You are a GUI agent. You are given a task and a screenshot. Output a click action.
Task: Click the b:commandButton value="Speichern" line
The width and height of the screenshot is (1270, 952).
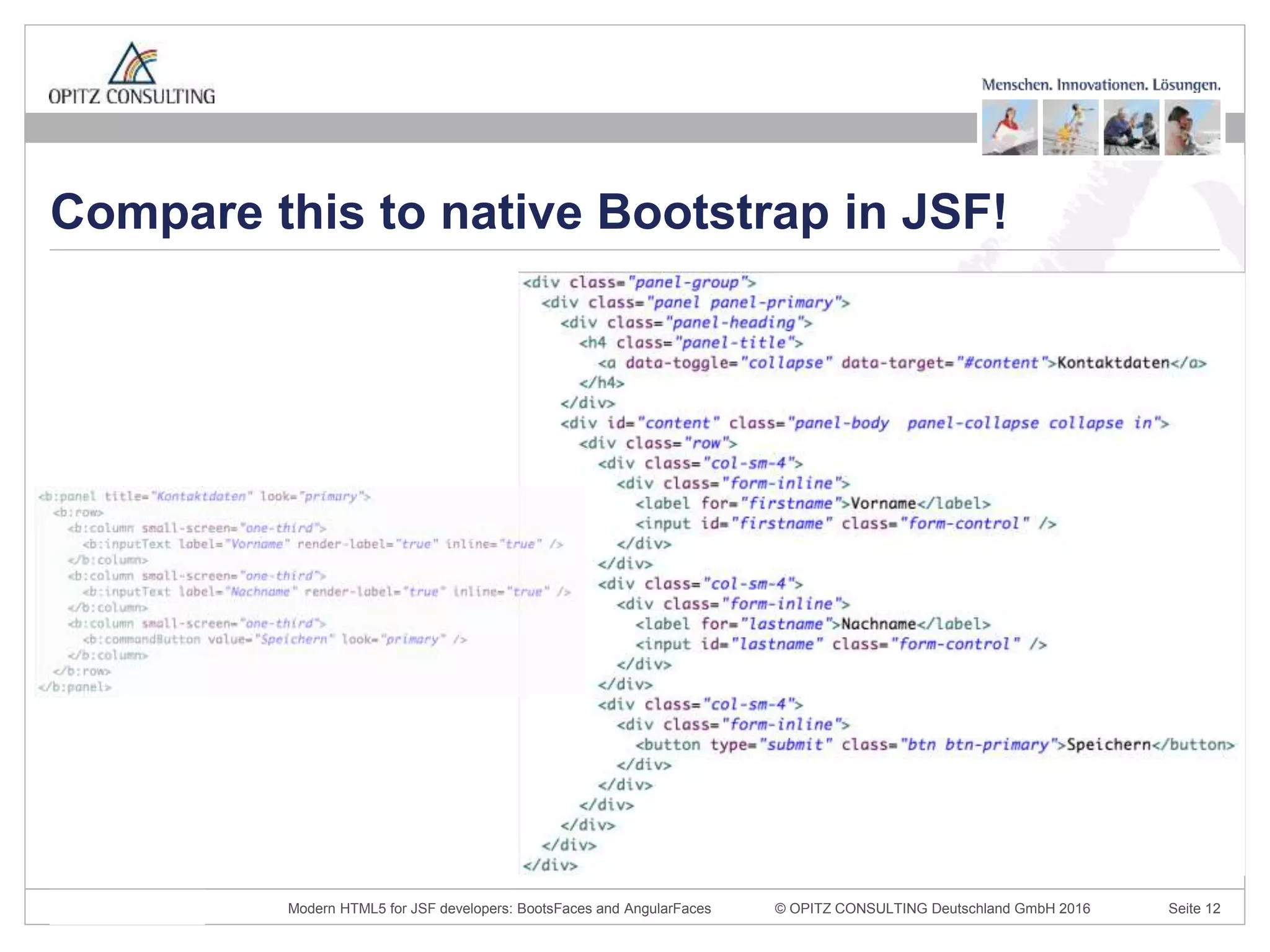275,640
